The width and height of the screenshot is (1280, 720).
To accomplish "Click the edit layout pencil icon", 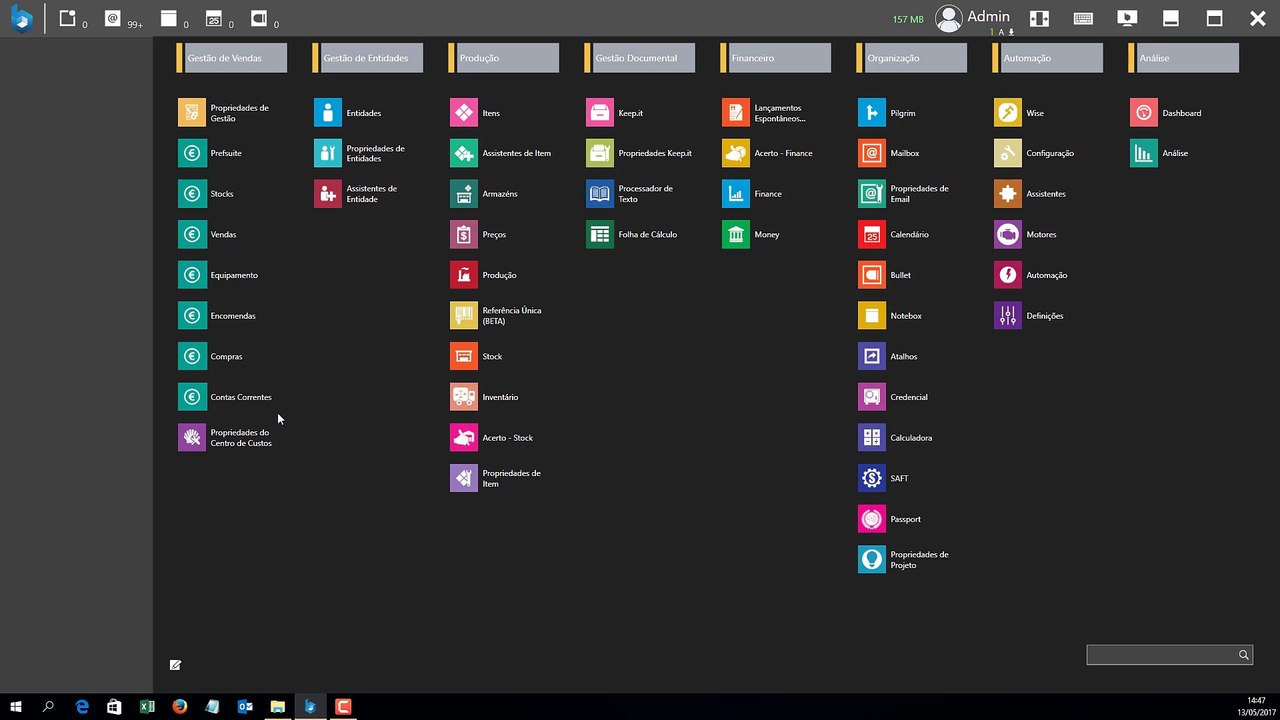I will [x=175, y=664].
